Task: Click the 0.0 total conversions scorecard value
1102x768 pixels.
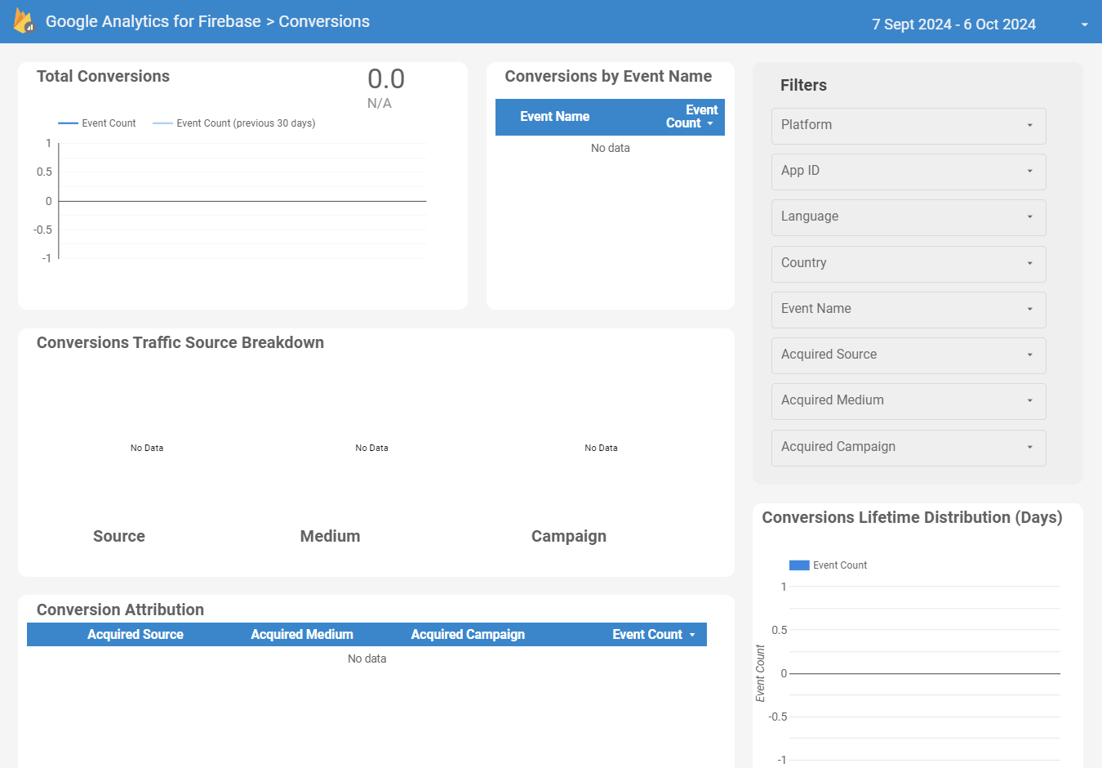Action: (x=386, y=79)
